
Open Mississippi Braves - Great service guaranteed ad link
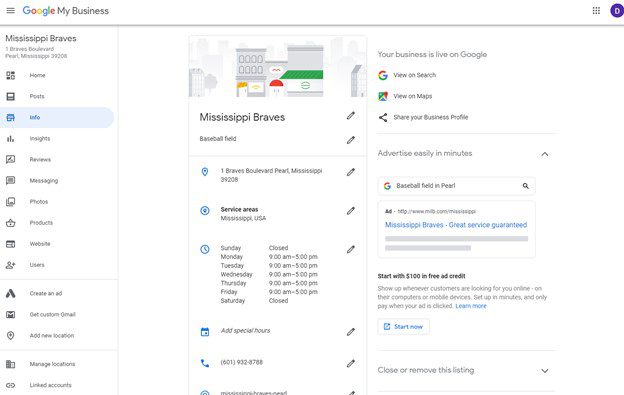coord(456,225)
